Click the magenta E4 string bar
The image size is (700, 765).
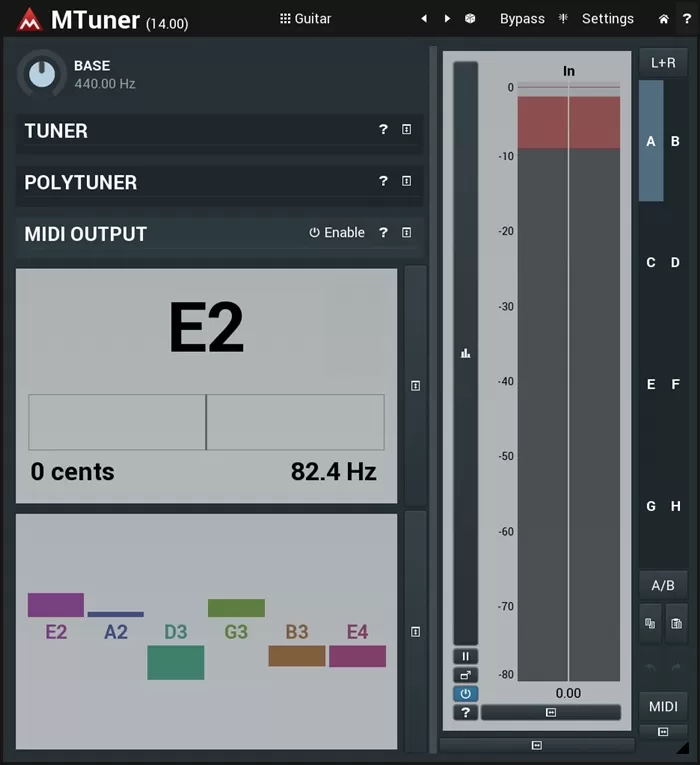pyautogui.click(x=358, y=656)
